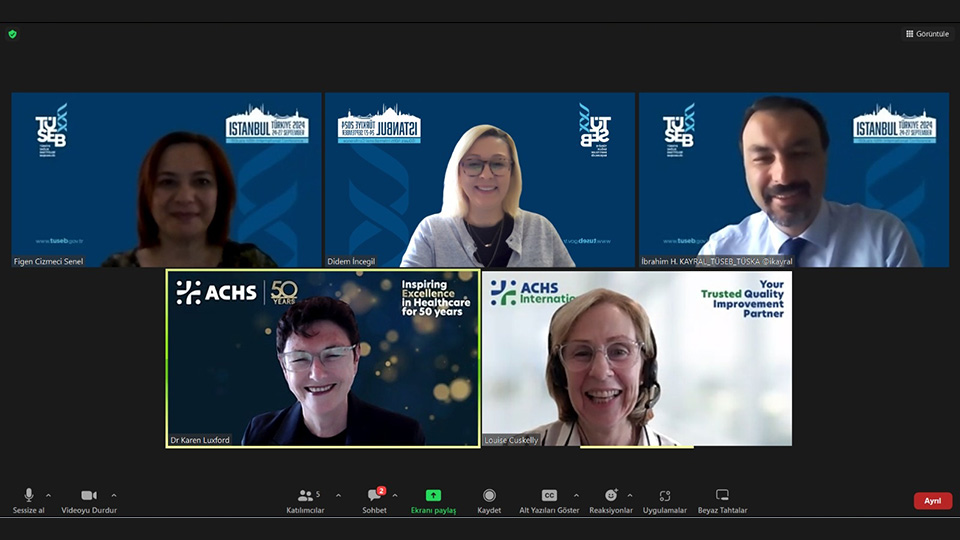This screenshot has height=540, width=960.
Task: Expand the arrow next to Katılımcılar
Action: (338, 495)
